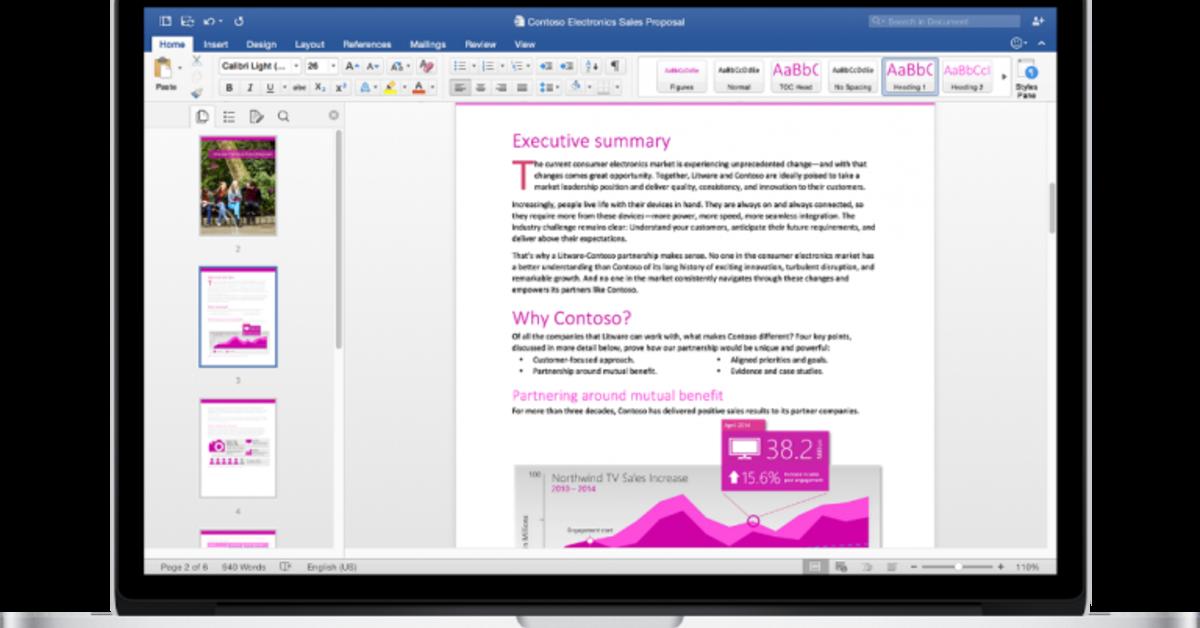
Task: Switch to the Review tab
Action: (480, 44)
